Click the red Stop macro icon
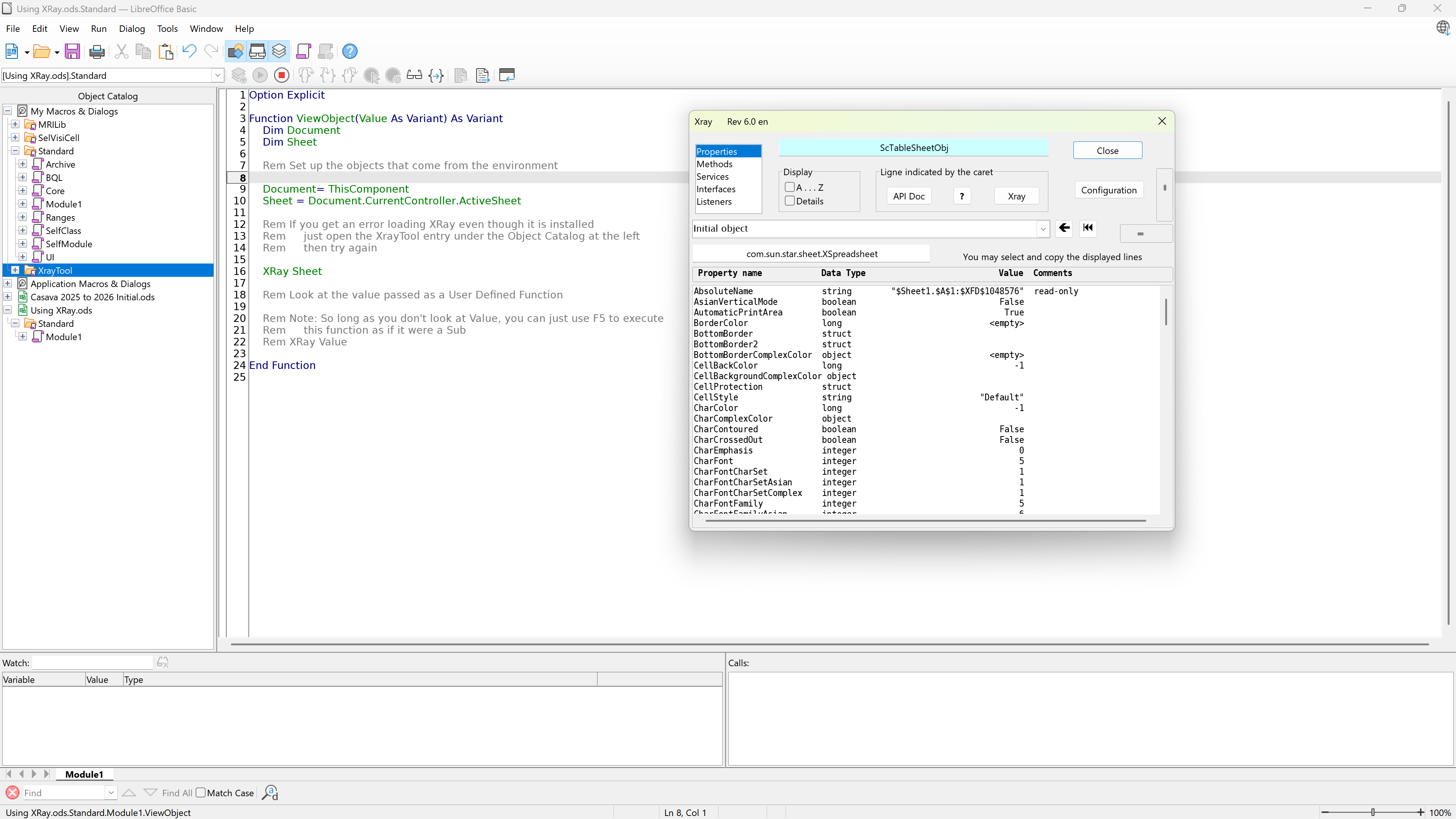This screenshot has height=819, width=1456. click(x=281, y=75)
